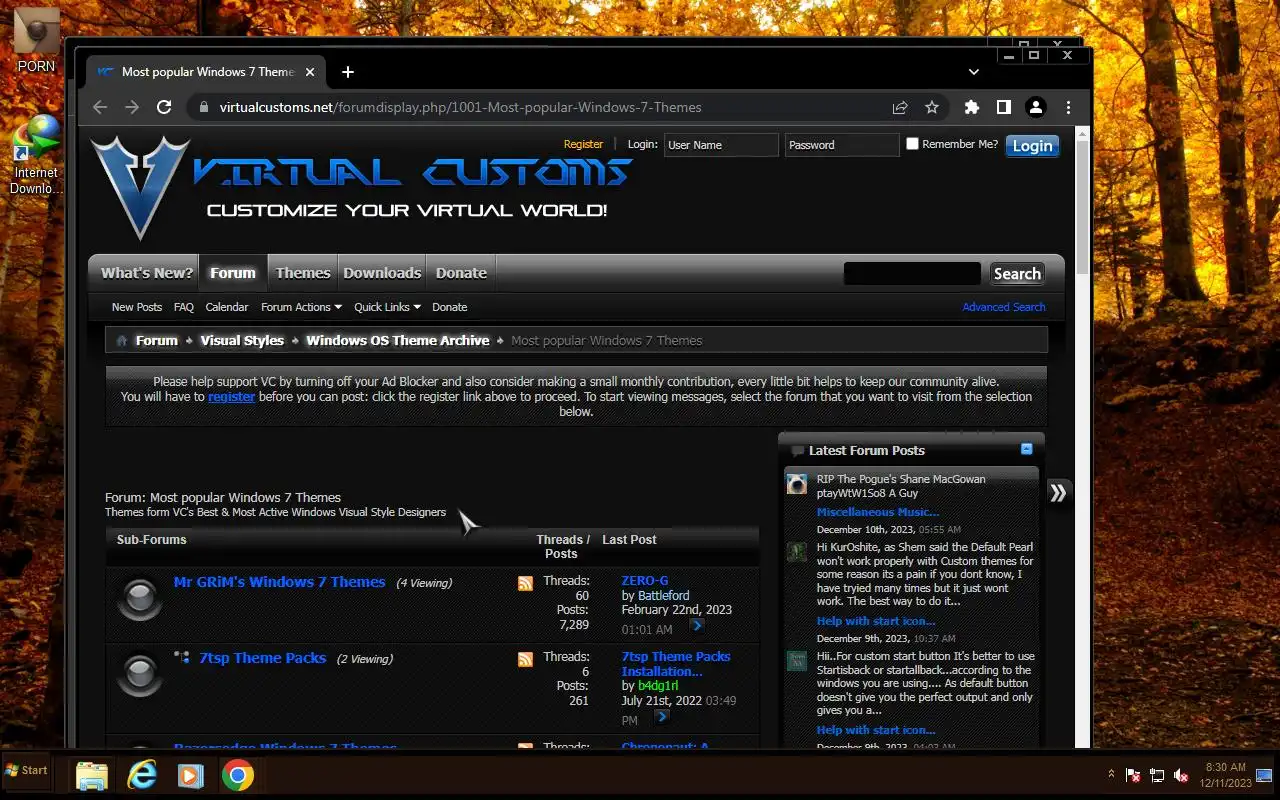Click the Virtual Customs V logo

[x=140, y=187]
